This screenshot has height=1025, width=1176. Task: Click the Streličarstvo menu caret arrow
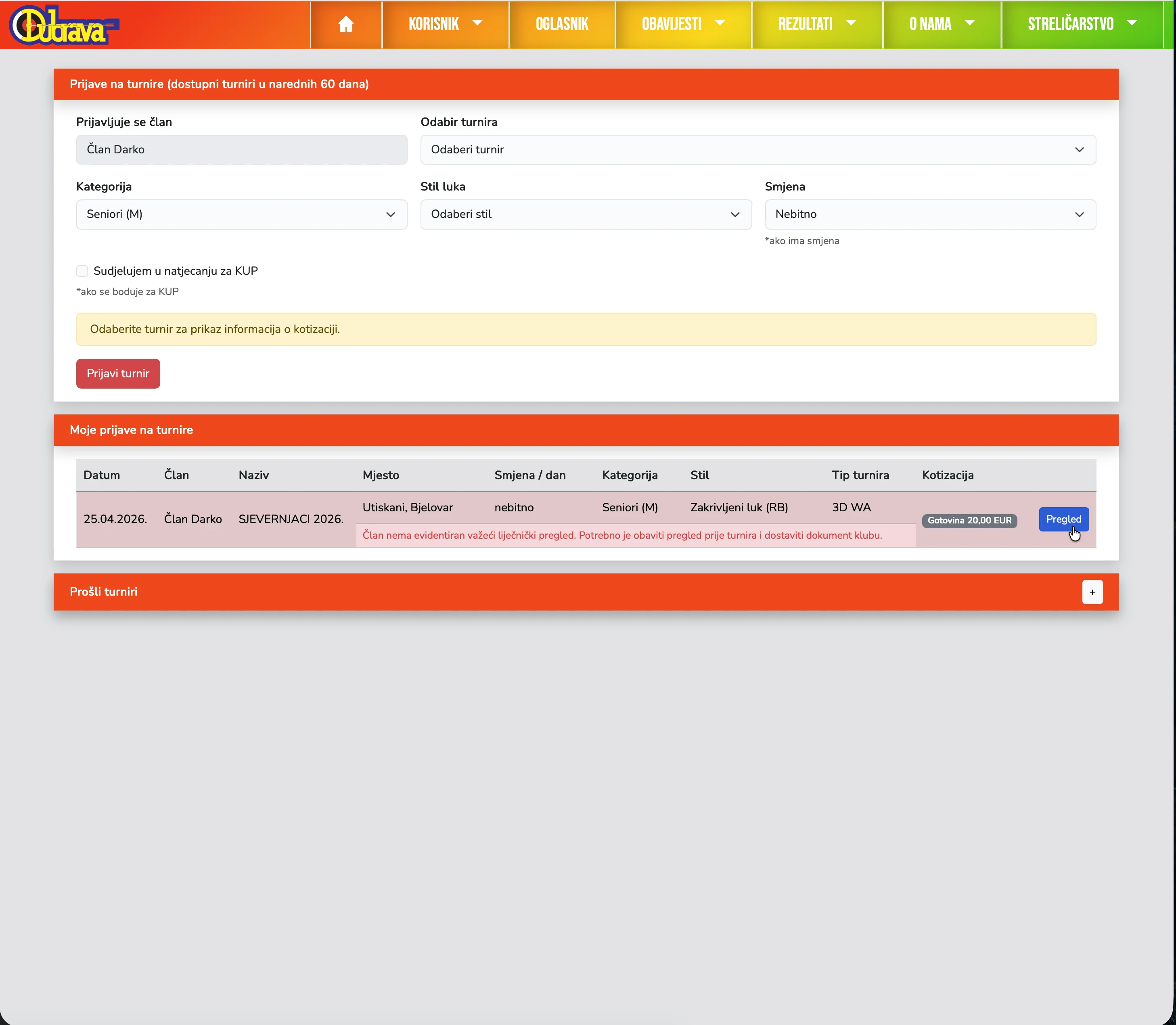pyautogui.click(x=1131, y=23)
